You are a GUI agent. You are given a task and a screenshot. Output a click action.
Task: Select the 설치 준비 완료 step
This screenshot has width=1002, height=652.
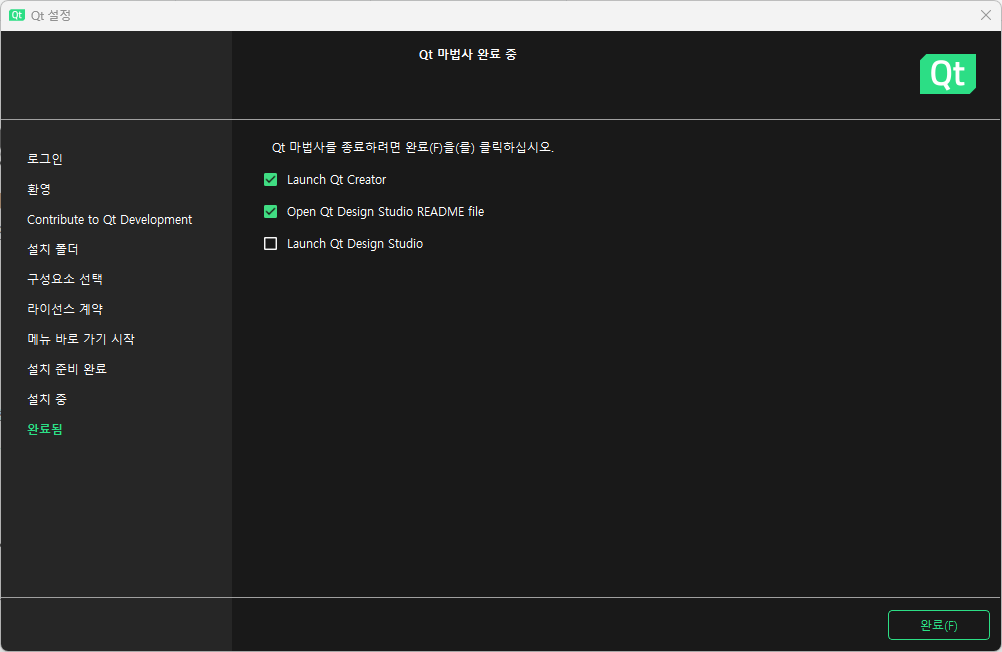click(x=66, y=369)
